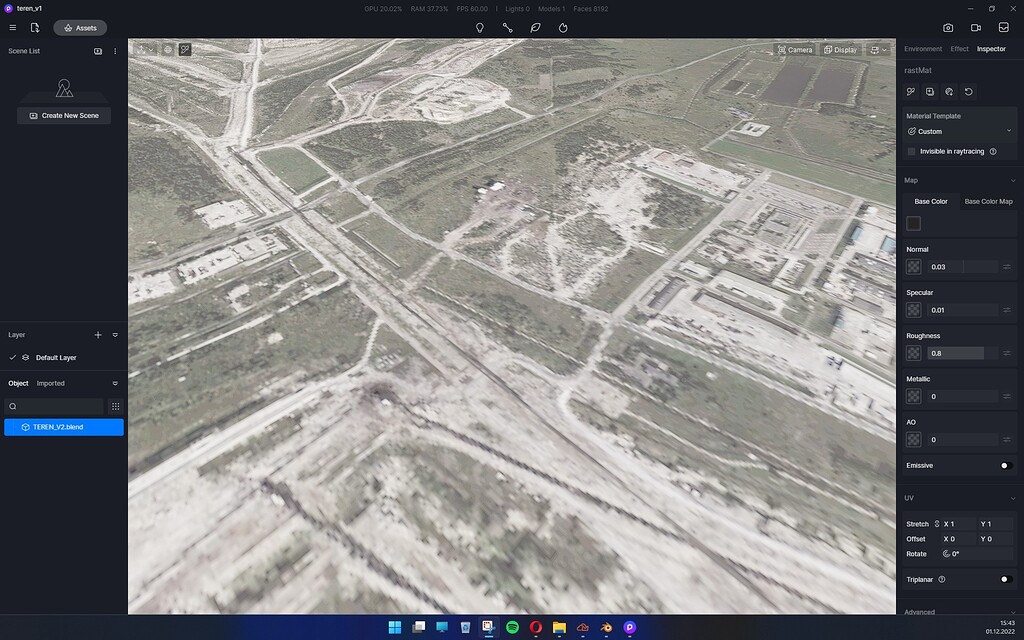Check the Invisible in raytracing checkbox
1024x640 pixels.
pyautogui.click(x=911, y=151)
